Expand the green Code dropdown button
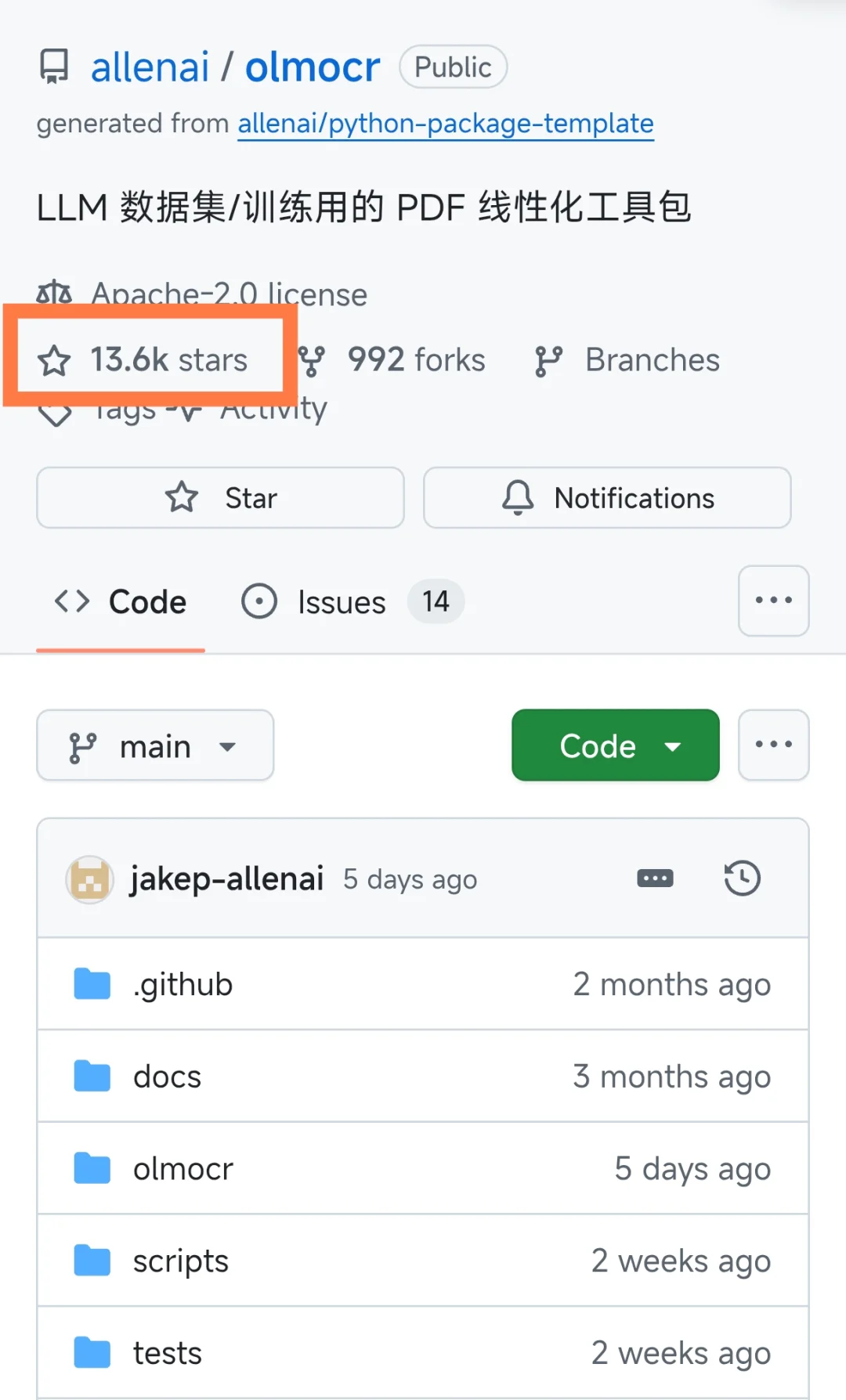 (616, 745)
